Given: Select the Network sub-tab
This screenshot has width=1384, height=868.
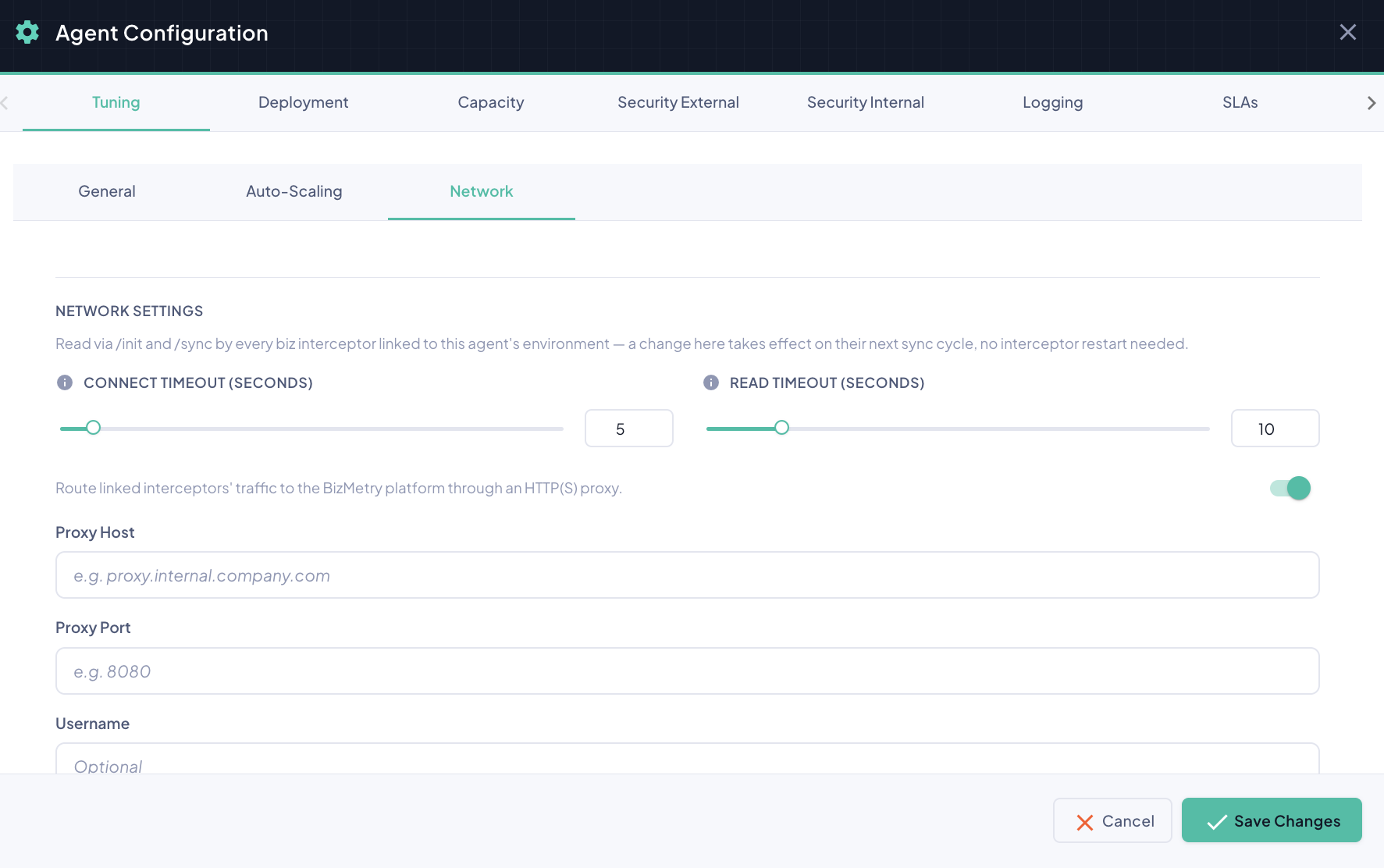Looking at the screenshot, I should click(x=482, y=192).
